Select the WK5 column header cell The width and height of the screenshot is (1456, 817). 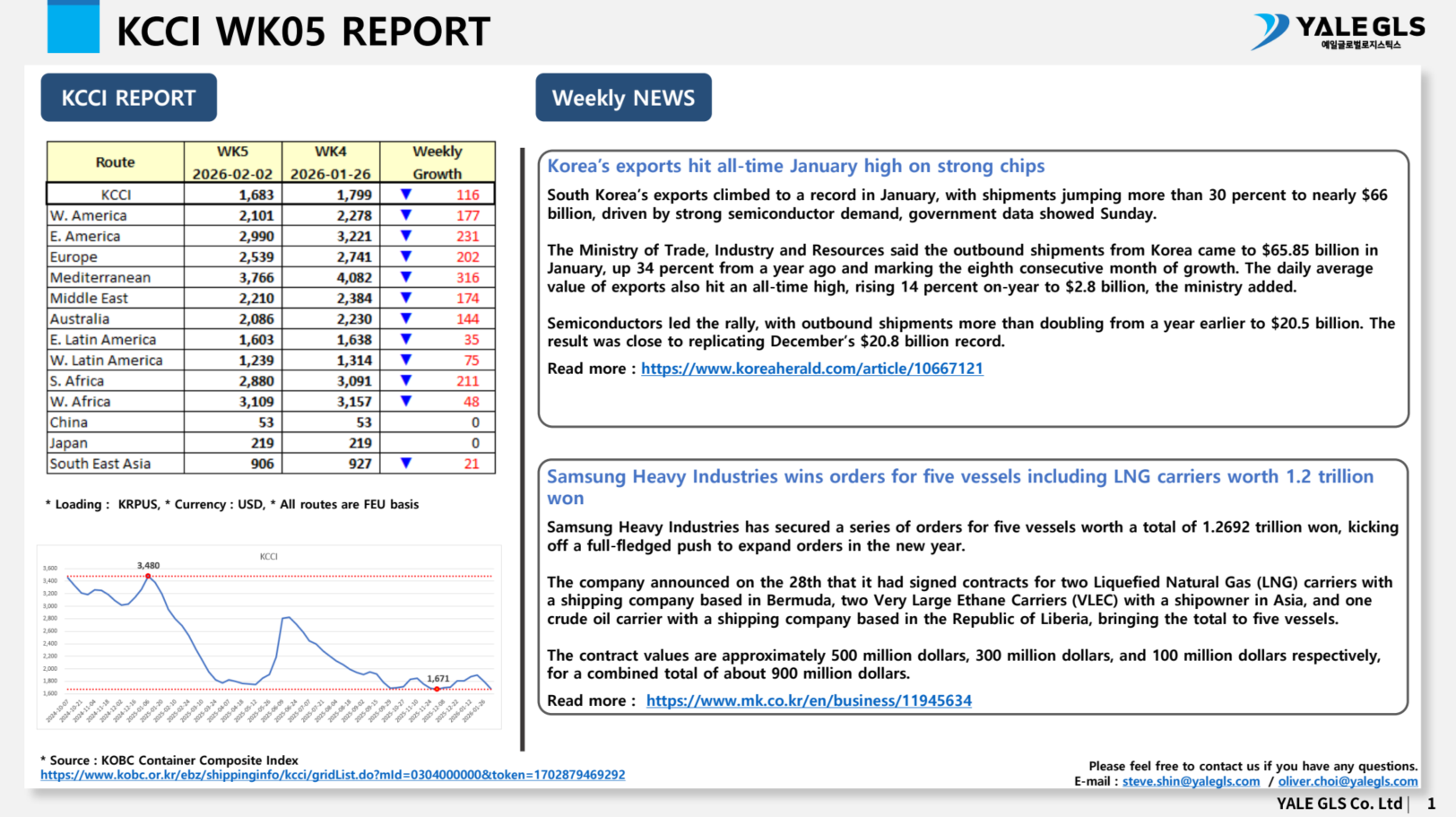tap(231, 161)
